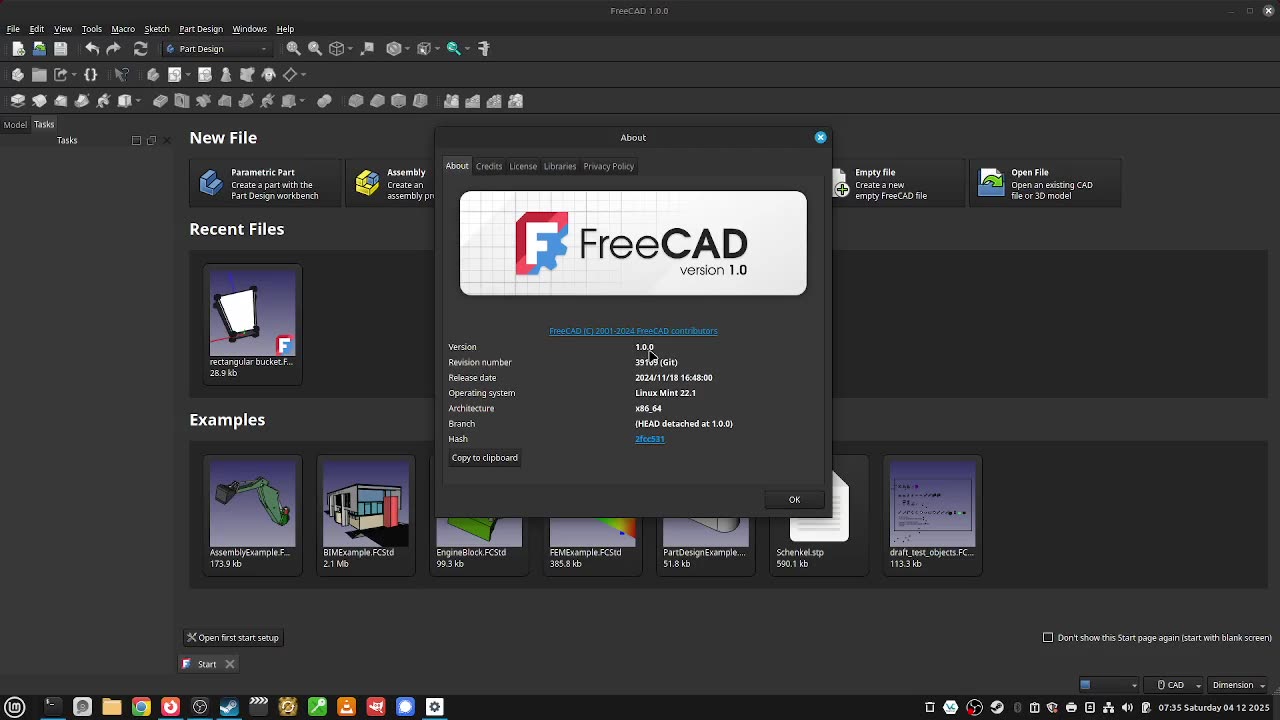The image size is (1280, 720).
Task: Click the Create body icon in Part Design toolbar
Action: click(153, 75)
